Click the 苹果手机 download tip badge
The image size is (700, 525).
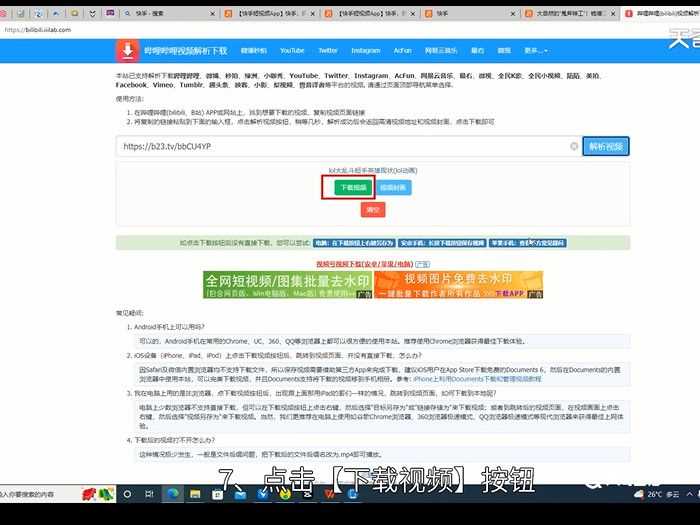(527, 243)
